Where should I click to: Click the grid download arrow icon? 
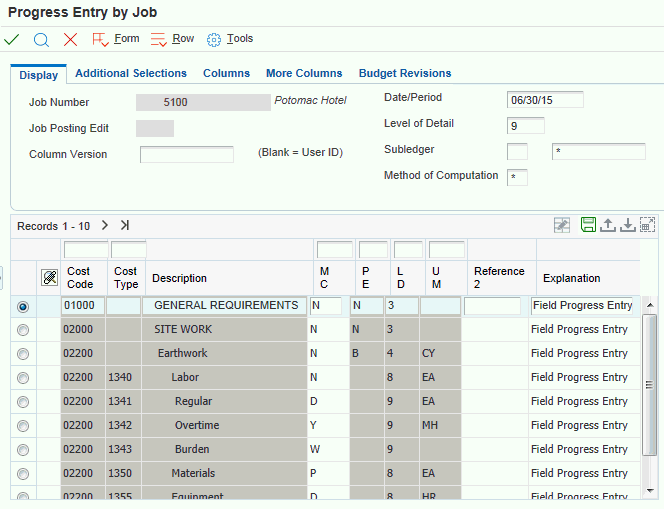click(627, 225)
